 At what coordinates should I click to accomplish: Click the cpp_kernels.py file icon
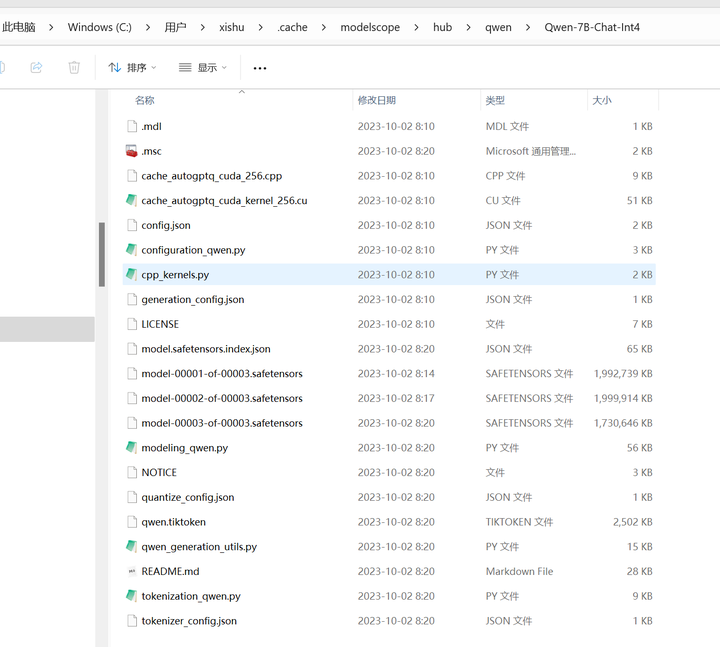(x=132, y=275)
